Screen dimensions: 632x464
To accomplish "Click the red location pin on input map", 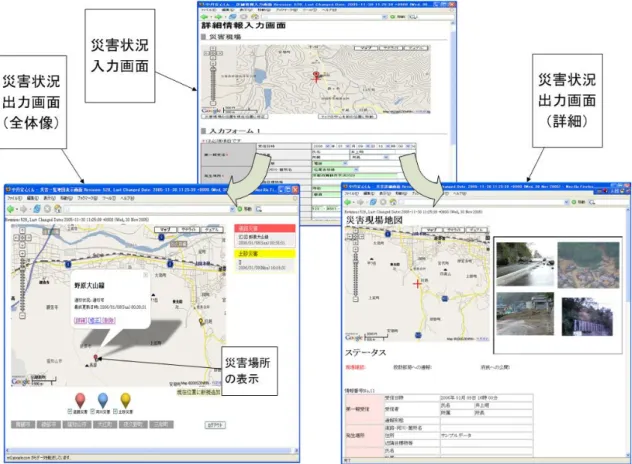I will 316,75.
